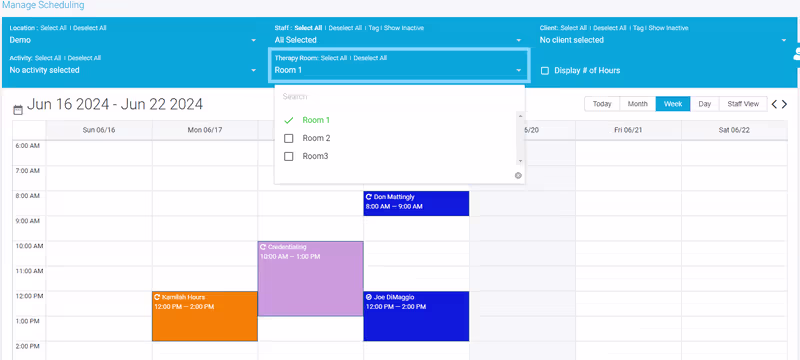Open the Kamilah Hours orange event
The image size is (800, 360).
pyautogui.click(x=205, y=316)
